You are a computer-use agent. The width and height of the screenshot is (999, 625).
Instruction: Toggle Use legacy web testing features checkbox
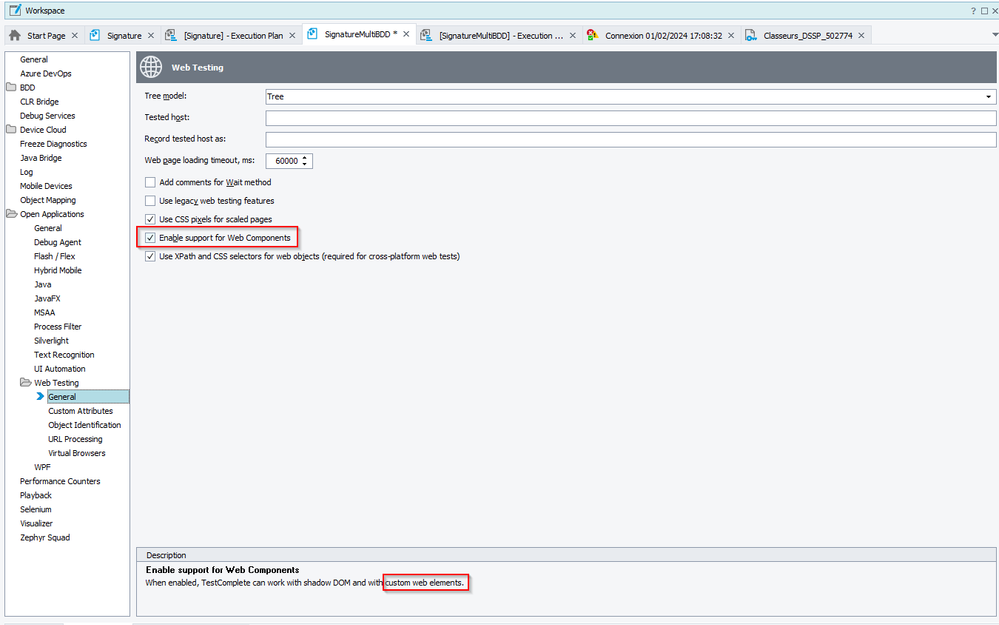(150, 201)
